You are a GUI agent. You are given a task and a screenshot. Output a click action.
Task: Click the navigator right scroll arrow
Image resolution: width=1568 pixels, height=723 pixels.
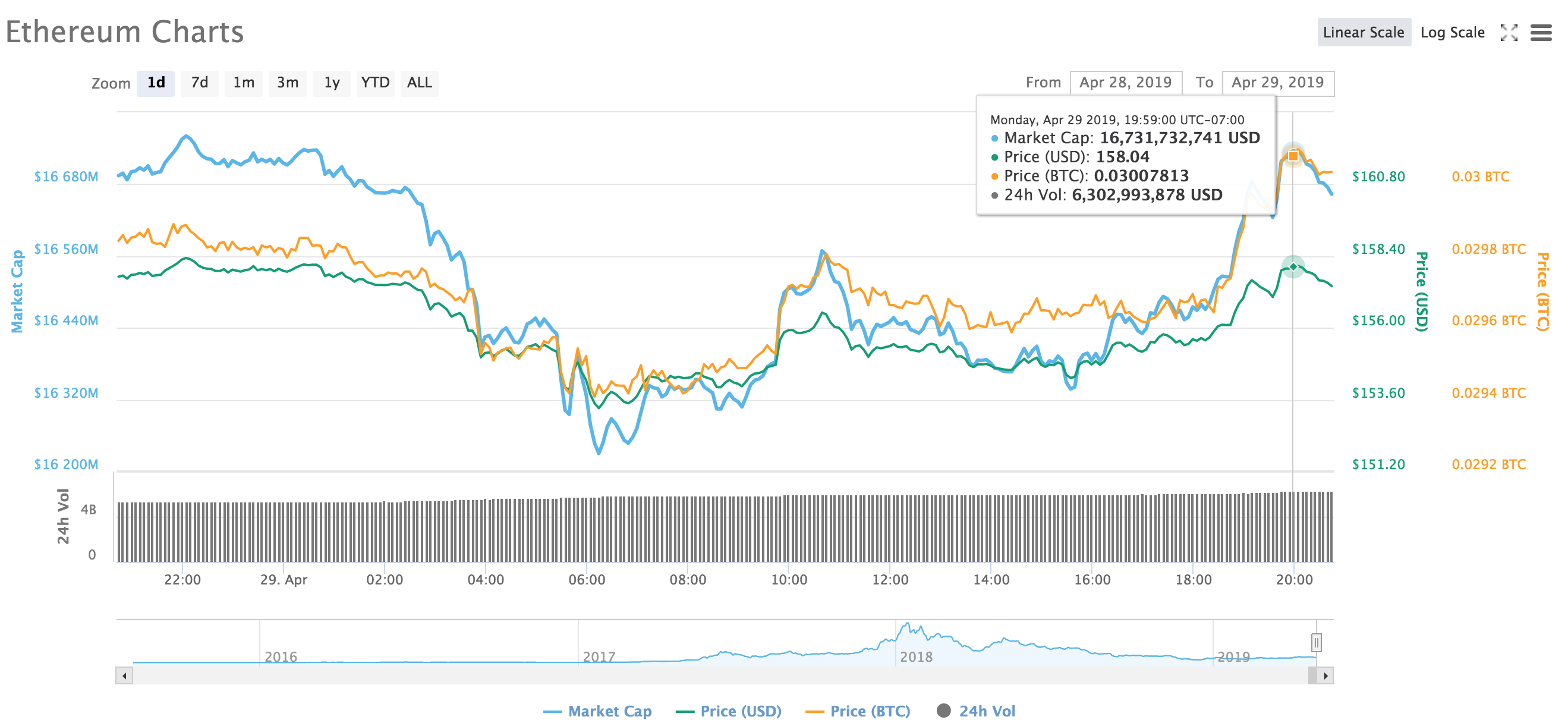pyautogui.click(x=1325, y=675)
